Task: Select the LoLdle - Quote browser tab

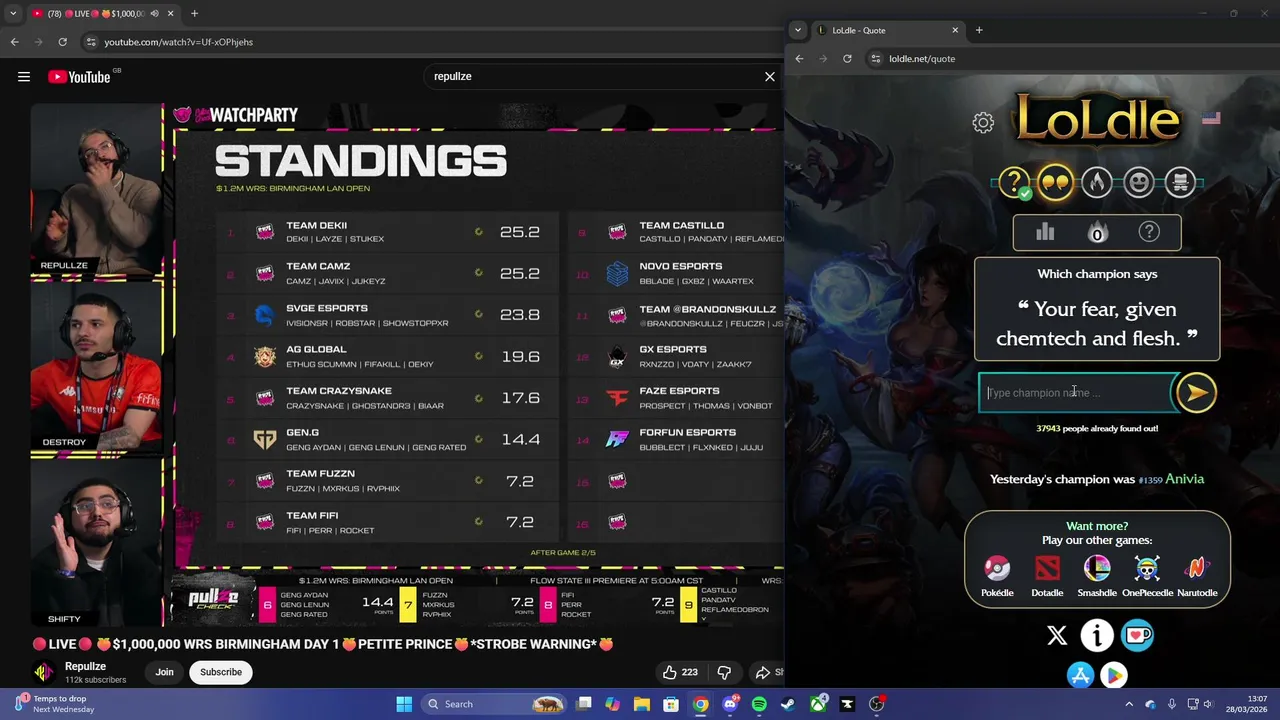Action: click(x=888, y=30)
